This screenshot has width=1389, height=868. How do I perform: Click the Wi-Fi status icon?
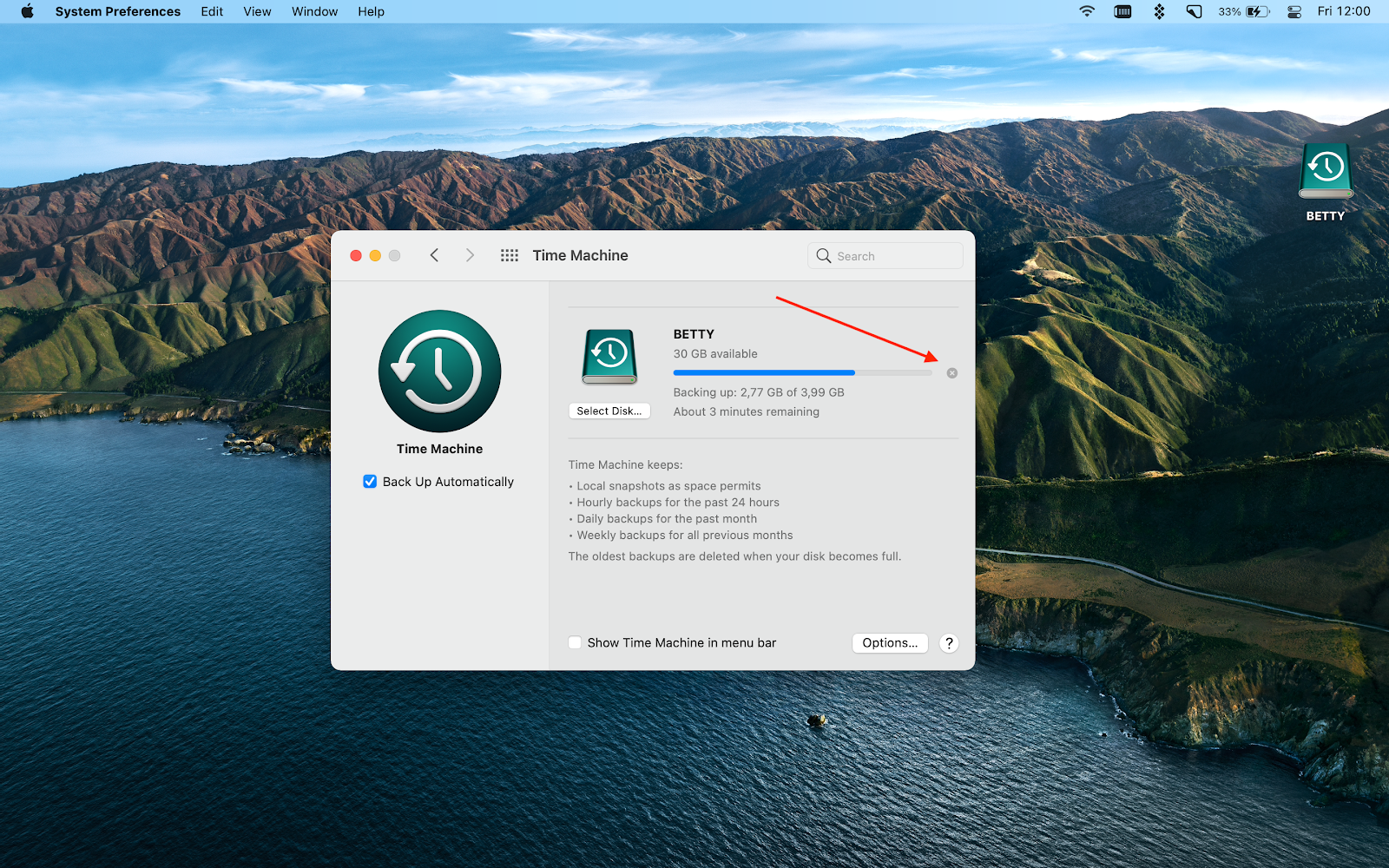[1087, 11]
